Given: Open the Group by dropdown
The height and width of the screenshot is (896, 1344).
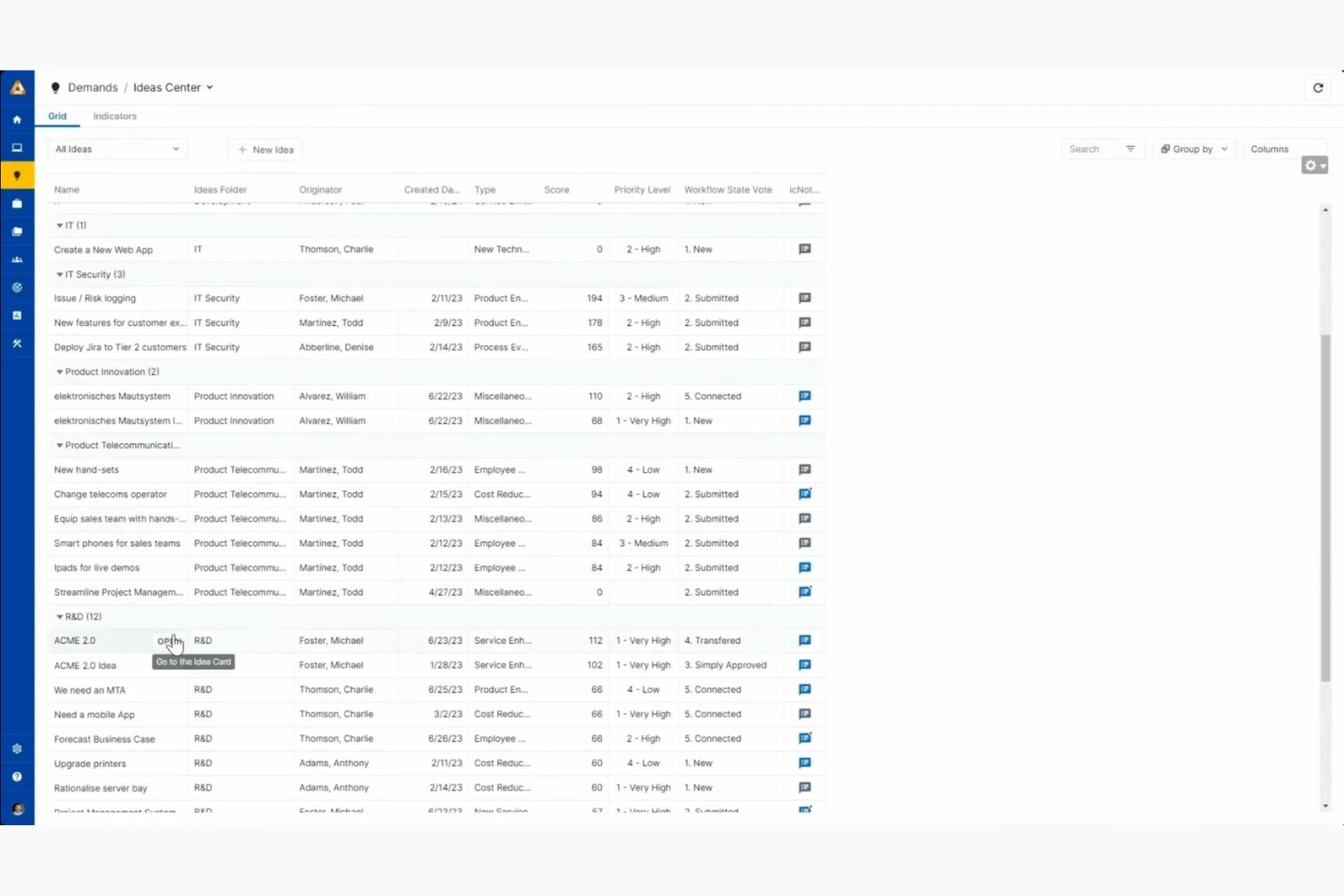Looking at the screenshot, I should click(1192, 148).
